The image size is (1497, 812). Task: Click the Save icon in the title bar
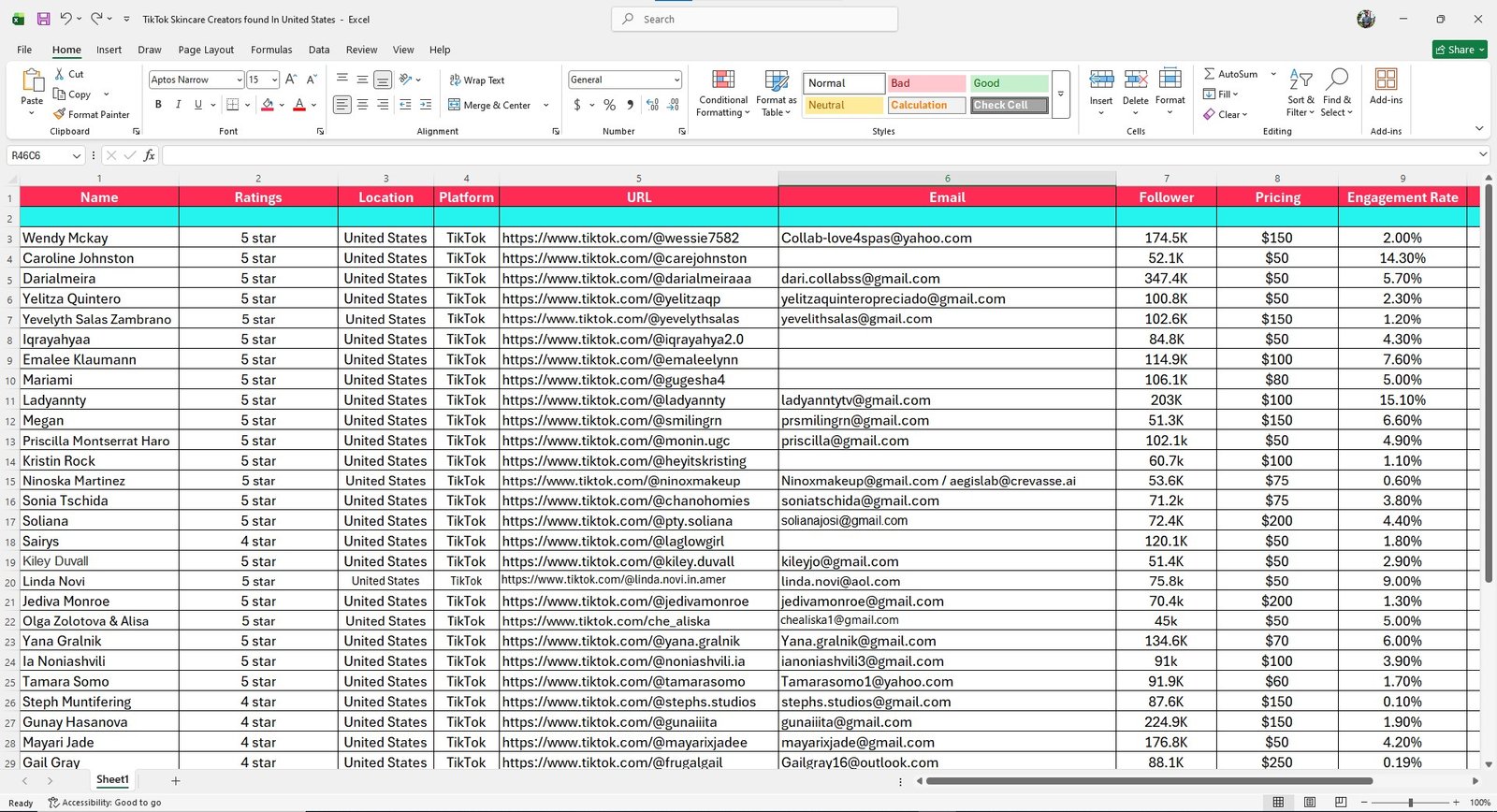[x=43, y=19]
